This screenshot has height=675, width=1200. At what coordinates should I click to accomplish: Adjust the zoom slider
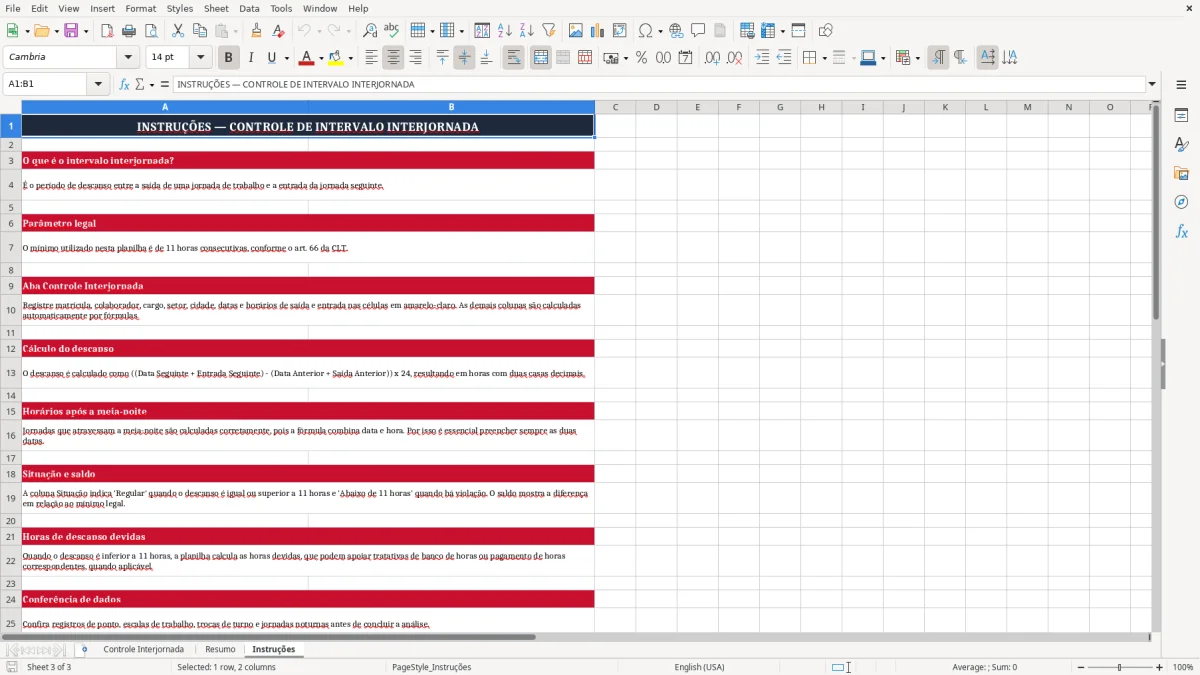click(x=1119, y=667)
